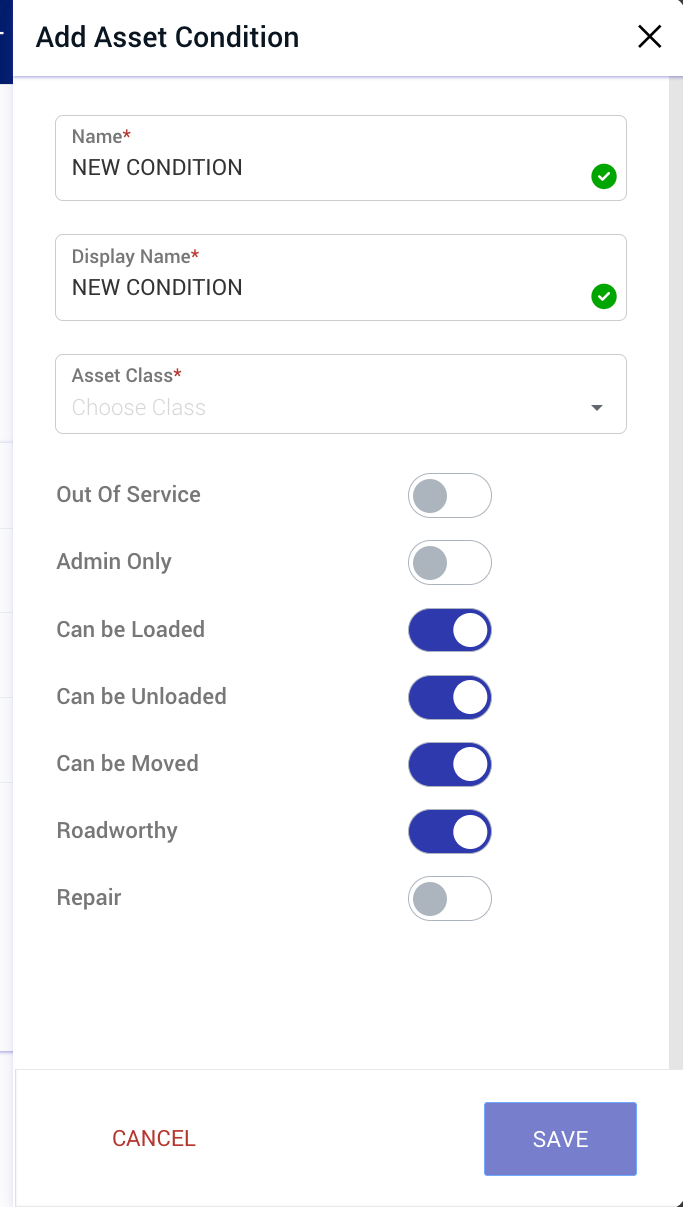Click the Out Of Service label text

(x=128, y=494)
